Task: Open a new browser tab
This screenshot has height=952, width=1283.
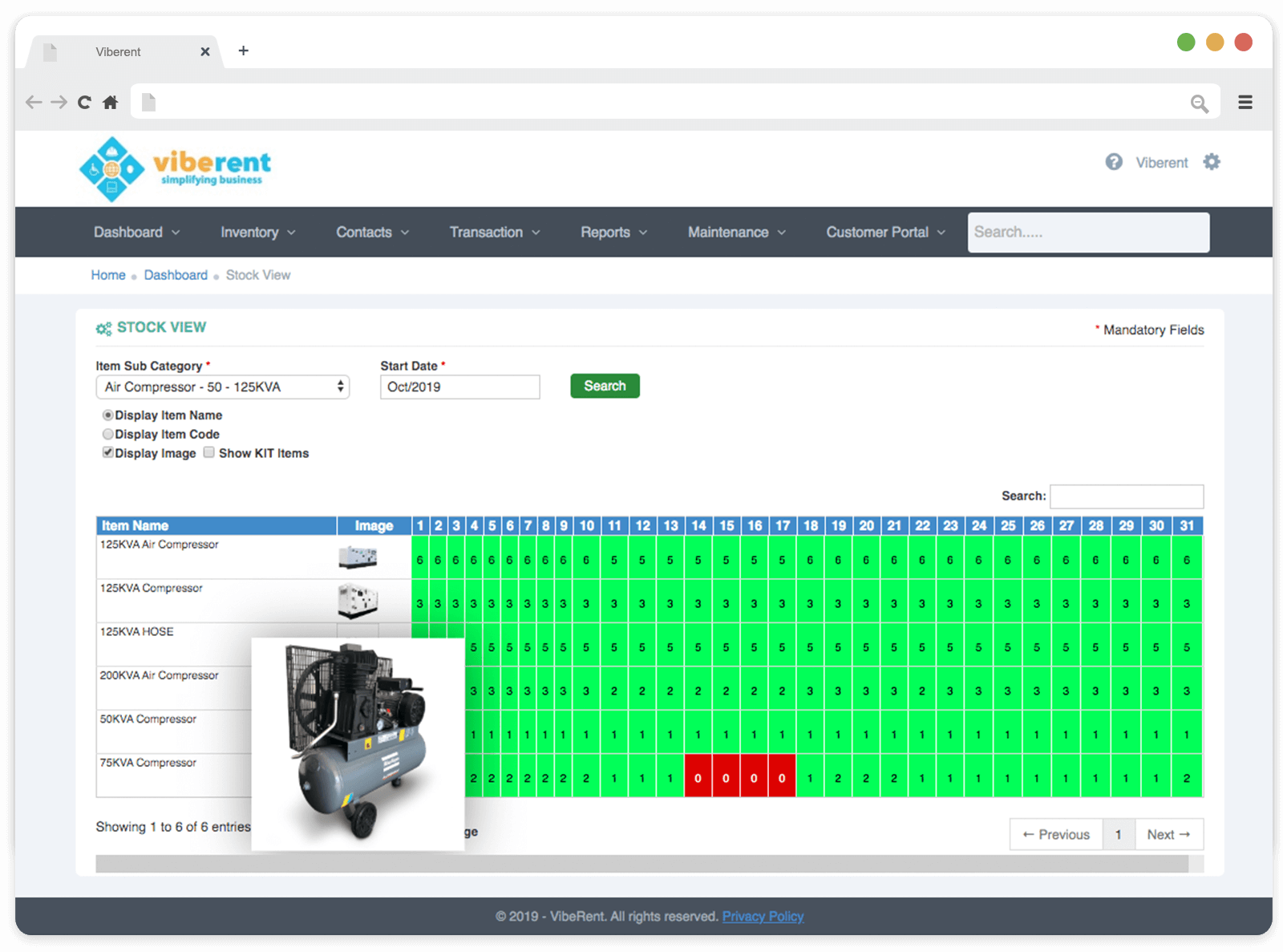Action: (244, 51)
